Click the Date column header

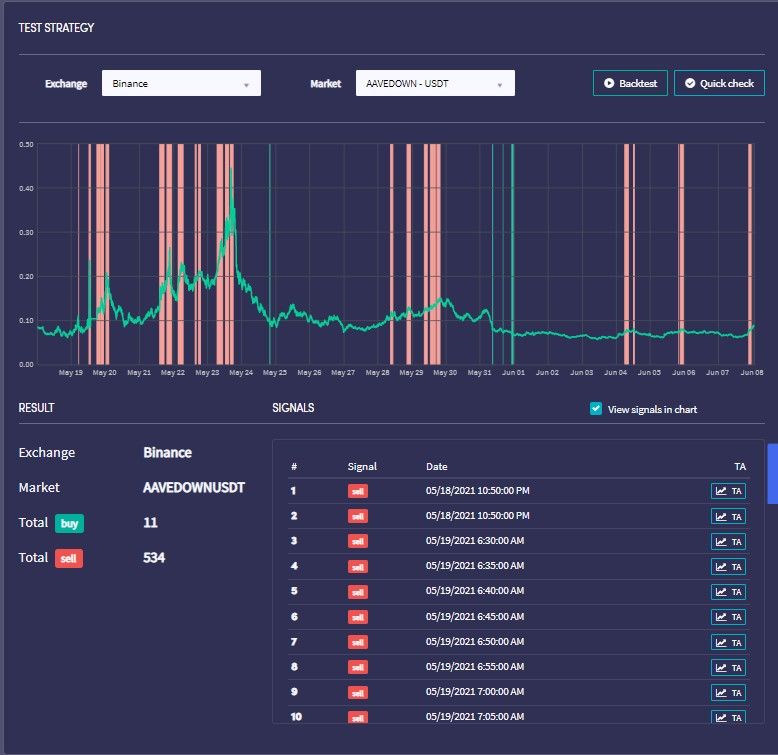[x=437, y=466]
